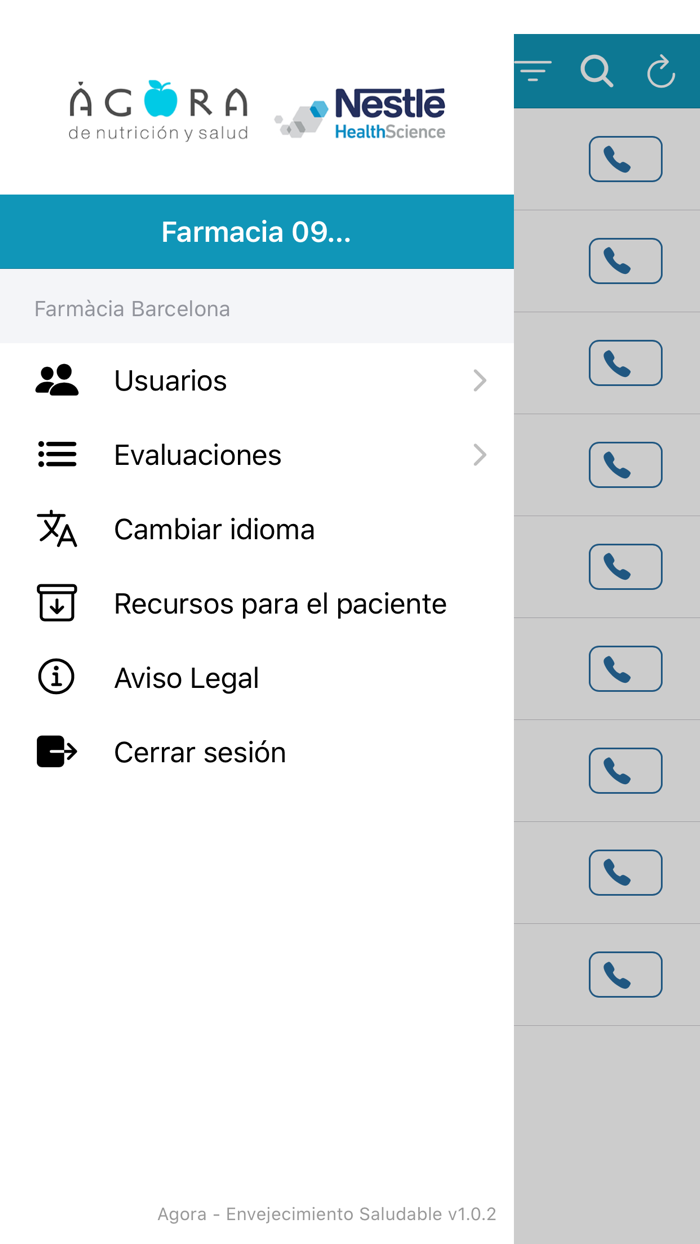Select the Usuarios people icon
700x1244 pixels.
point(57,380)
